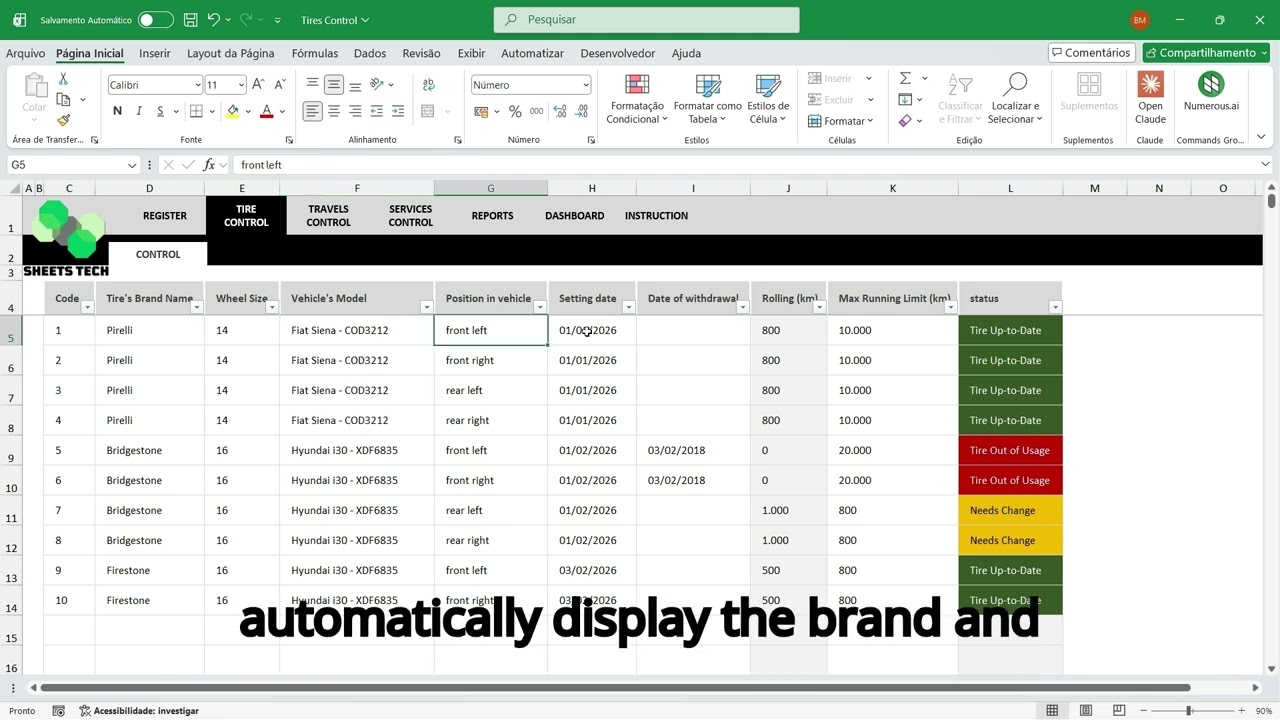Click the wrap text icon
Screen dimensions: 1280x720
[428, 85]
